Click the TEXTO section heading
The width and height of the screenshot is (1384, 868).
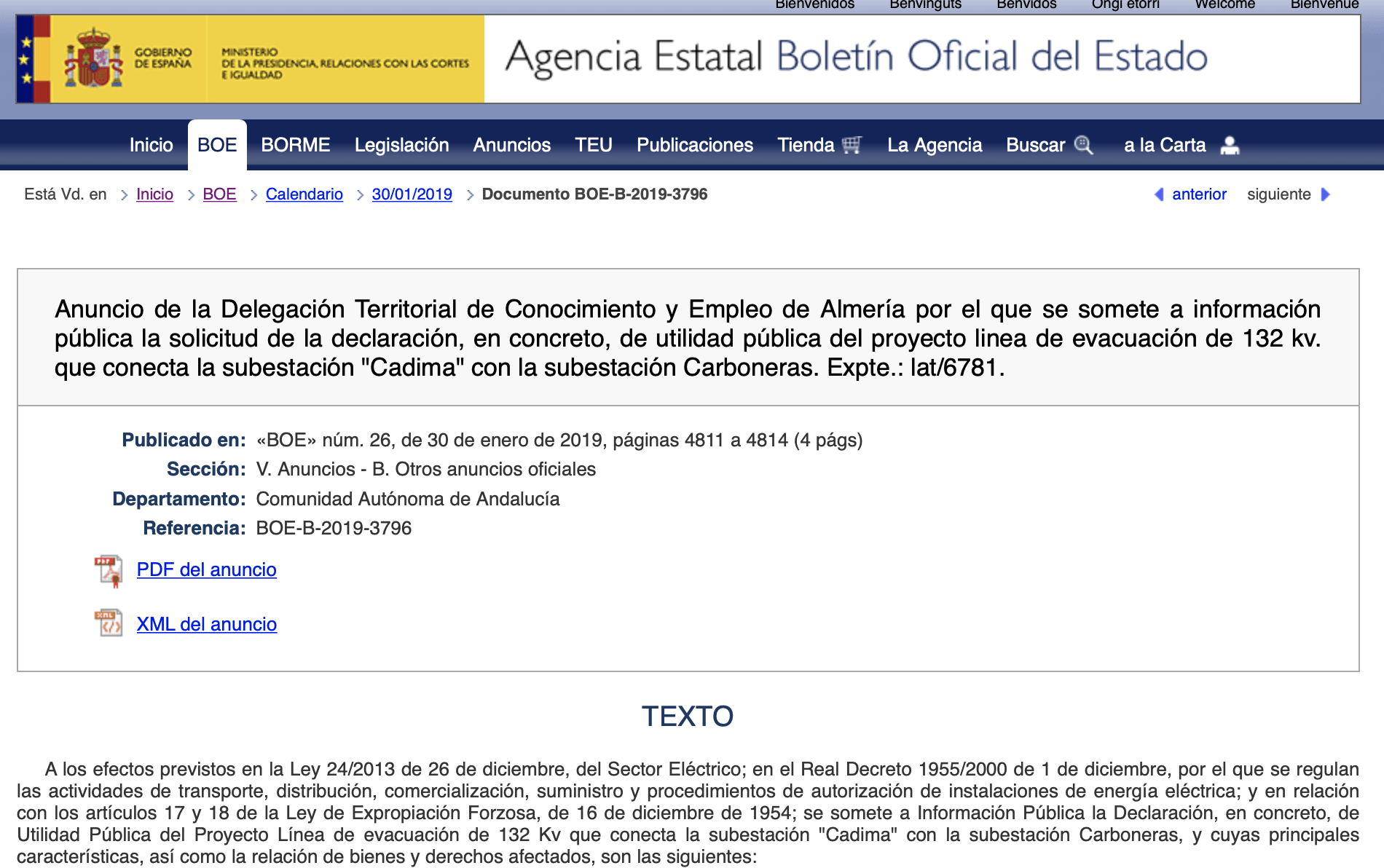[688, 716]
